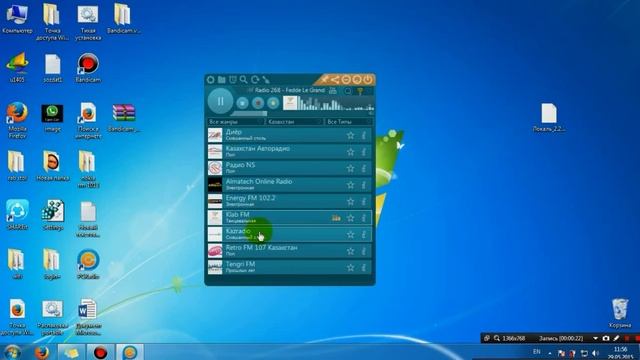
Task: Click the now-playing station thumbnail
Action: 290,103
